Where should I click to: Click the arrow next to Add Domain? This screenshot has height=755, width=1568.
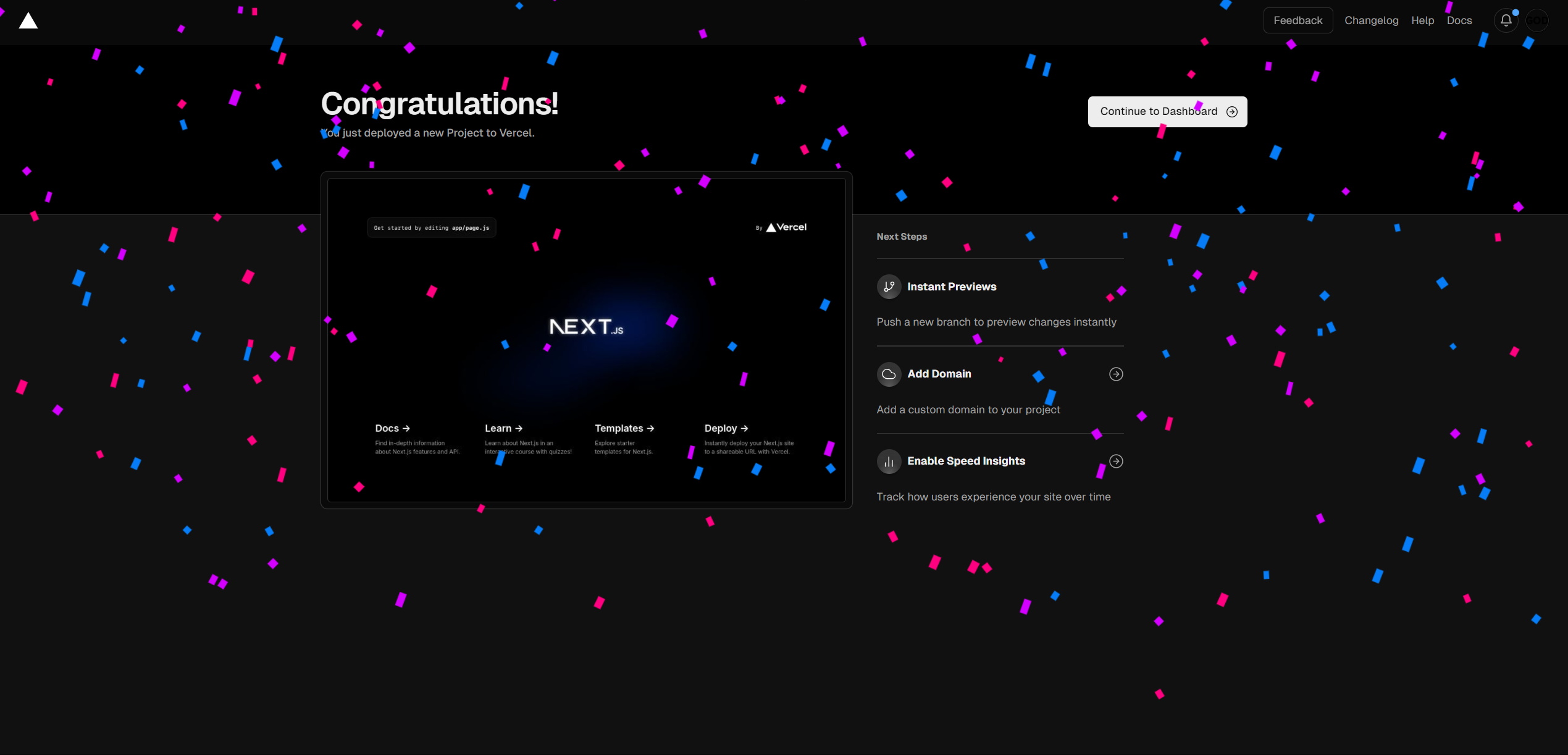click(x=1115, y=374)
